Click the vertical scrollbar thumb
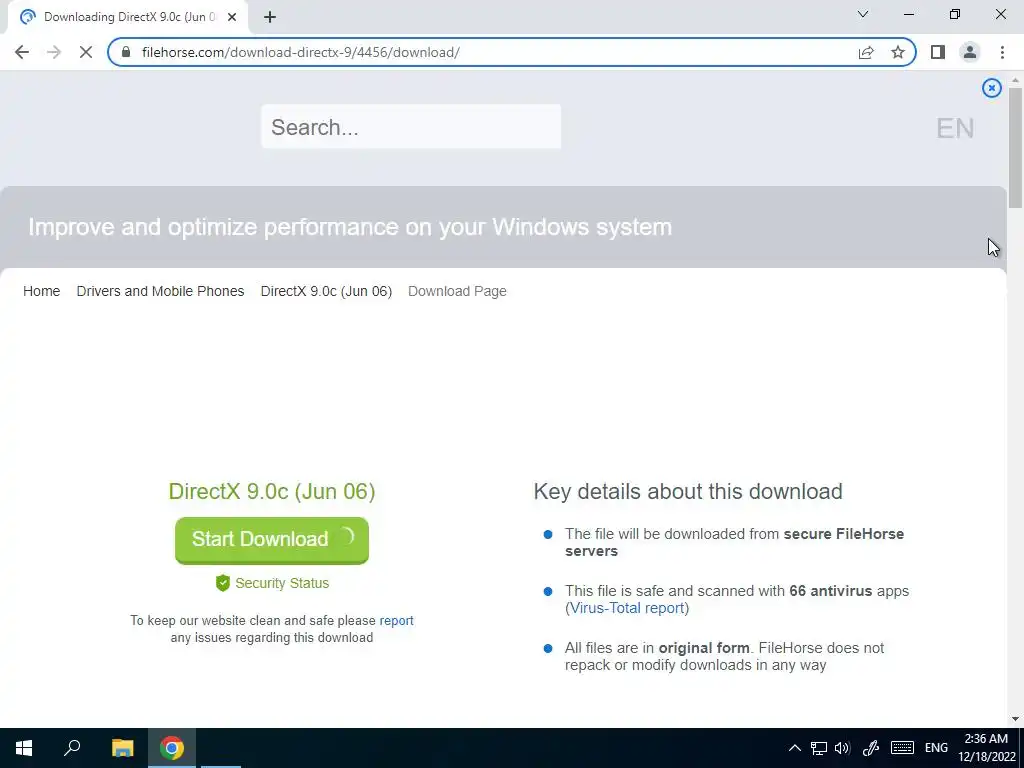Image resolution: width=1024 pixels, height=768 pixels. point(1015,147)
